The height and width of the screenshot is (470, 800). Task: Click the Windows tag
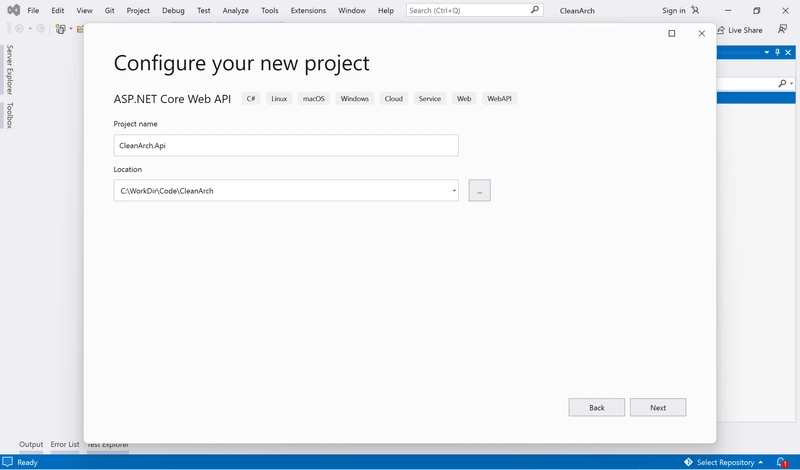tap(355, 98)
